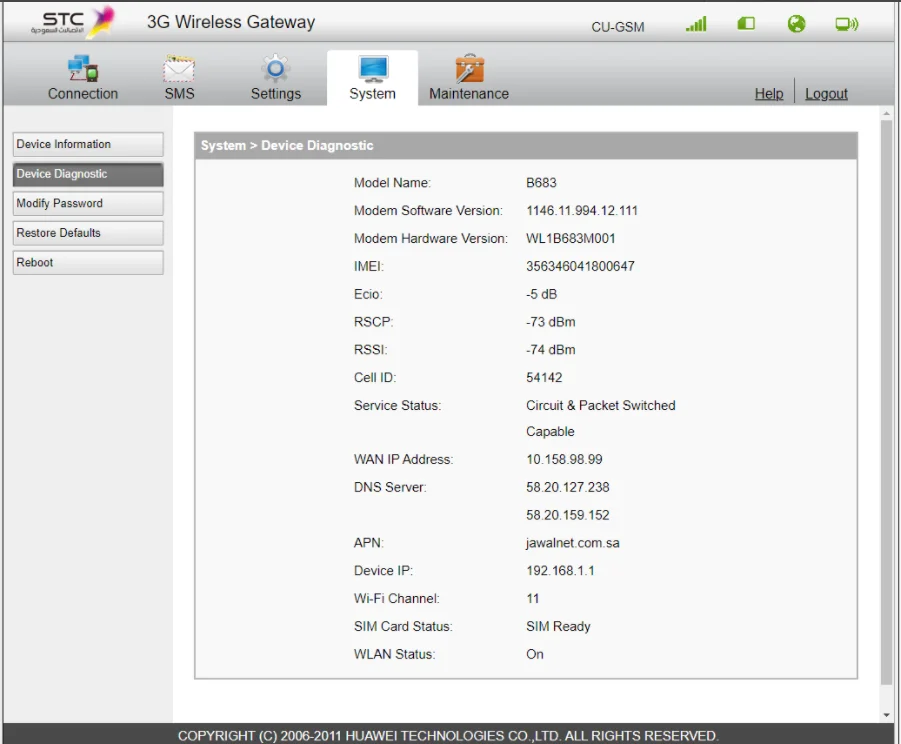Open the Help link
This screenshot has height=744, width=901.
[769, 93]
